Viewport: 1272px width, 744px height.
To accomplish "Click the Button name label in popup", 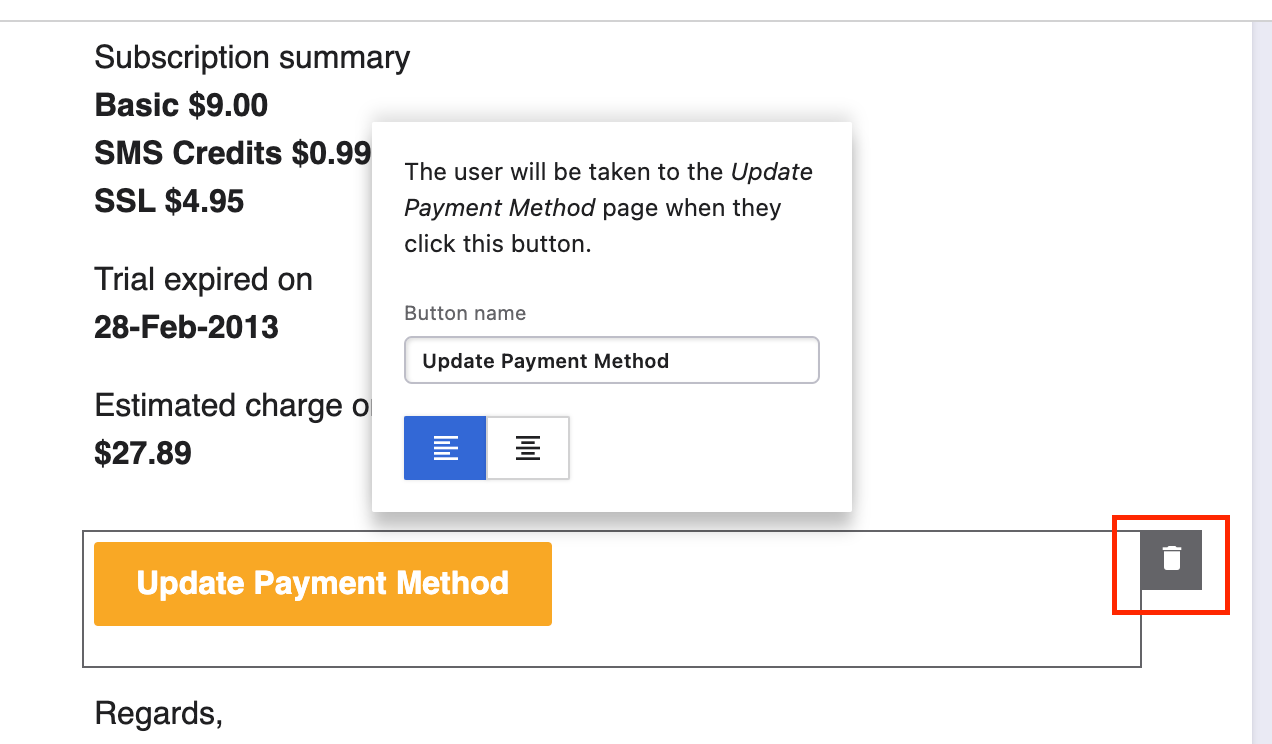I will click(465, 313).
